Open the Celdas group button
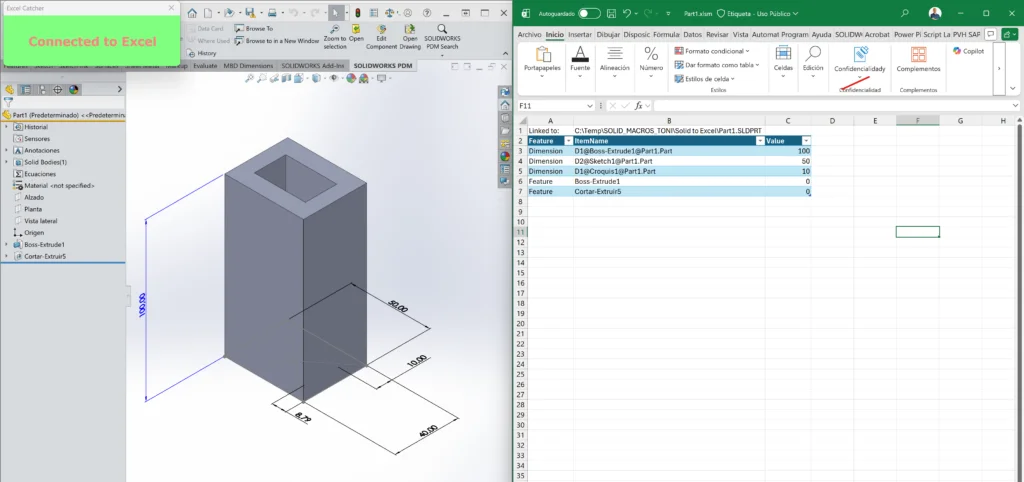The width and height of the screenshot is (1024, 482). coord(783,62)
